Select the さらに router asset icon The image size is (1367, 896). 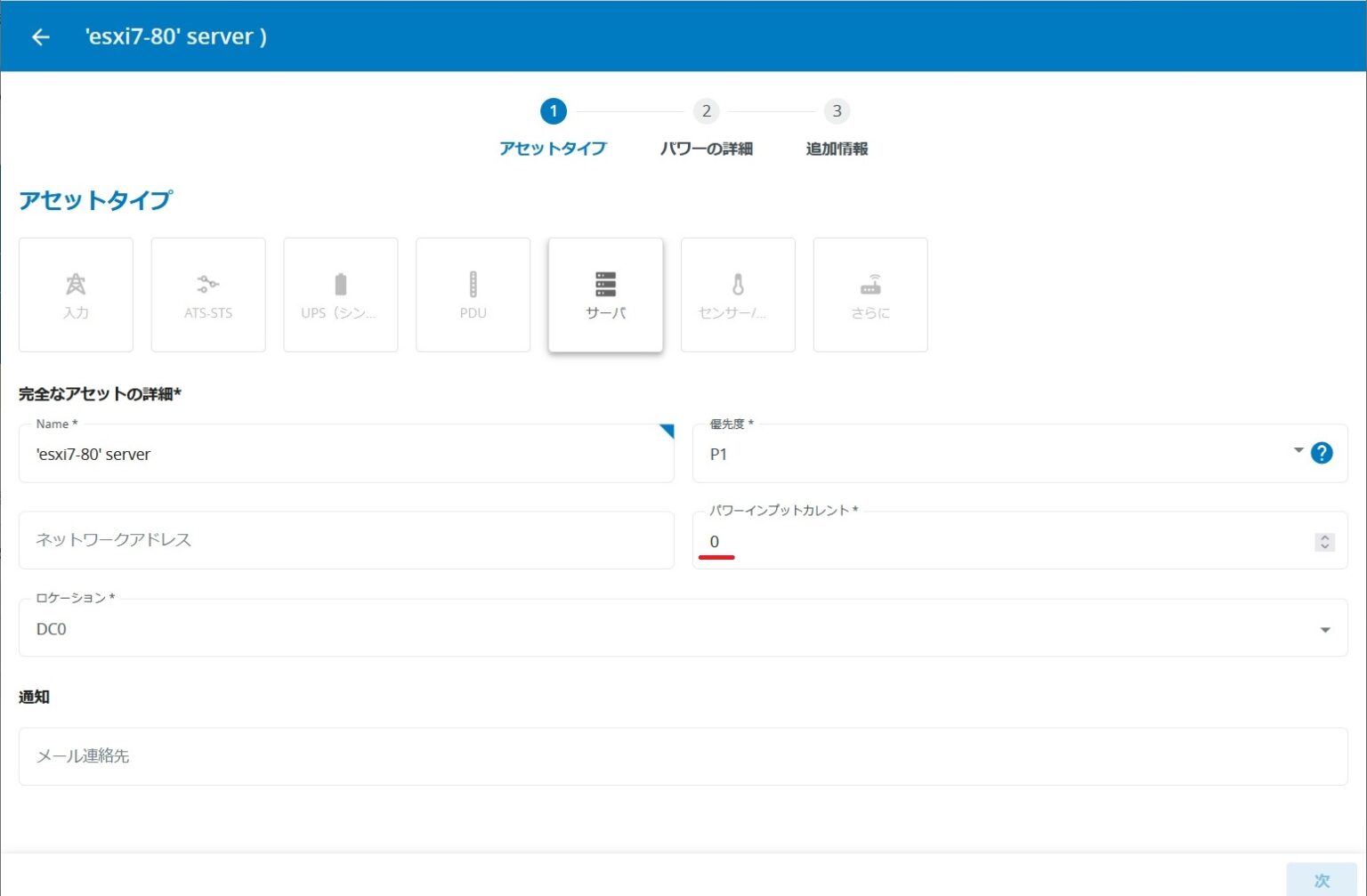tap(870, 294)
